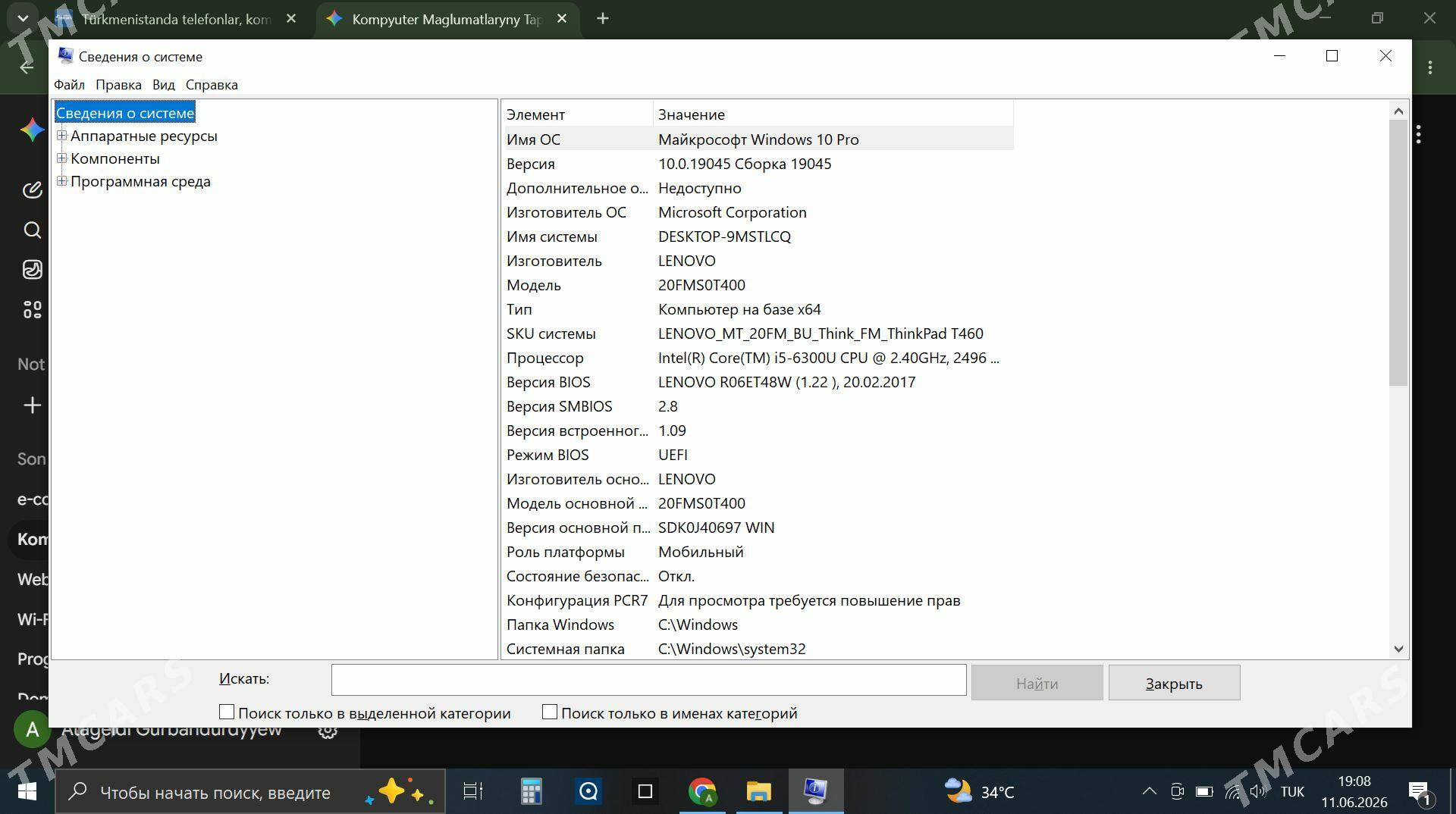Click the details list scrollbar down arrow

coord(1398,649)
